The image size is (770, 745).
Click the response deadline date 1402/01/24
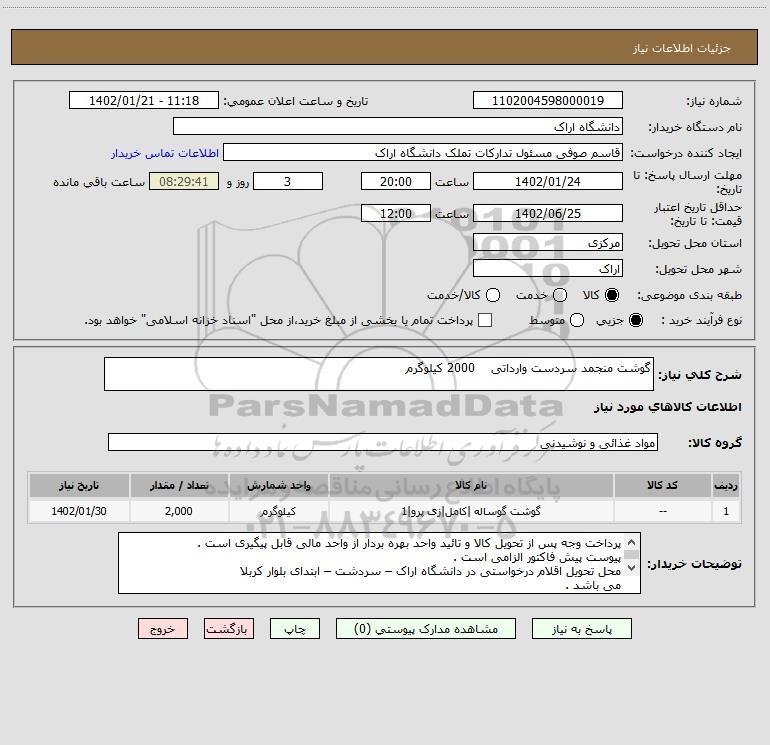coord(548,181)
